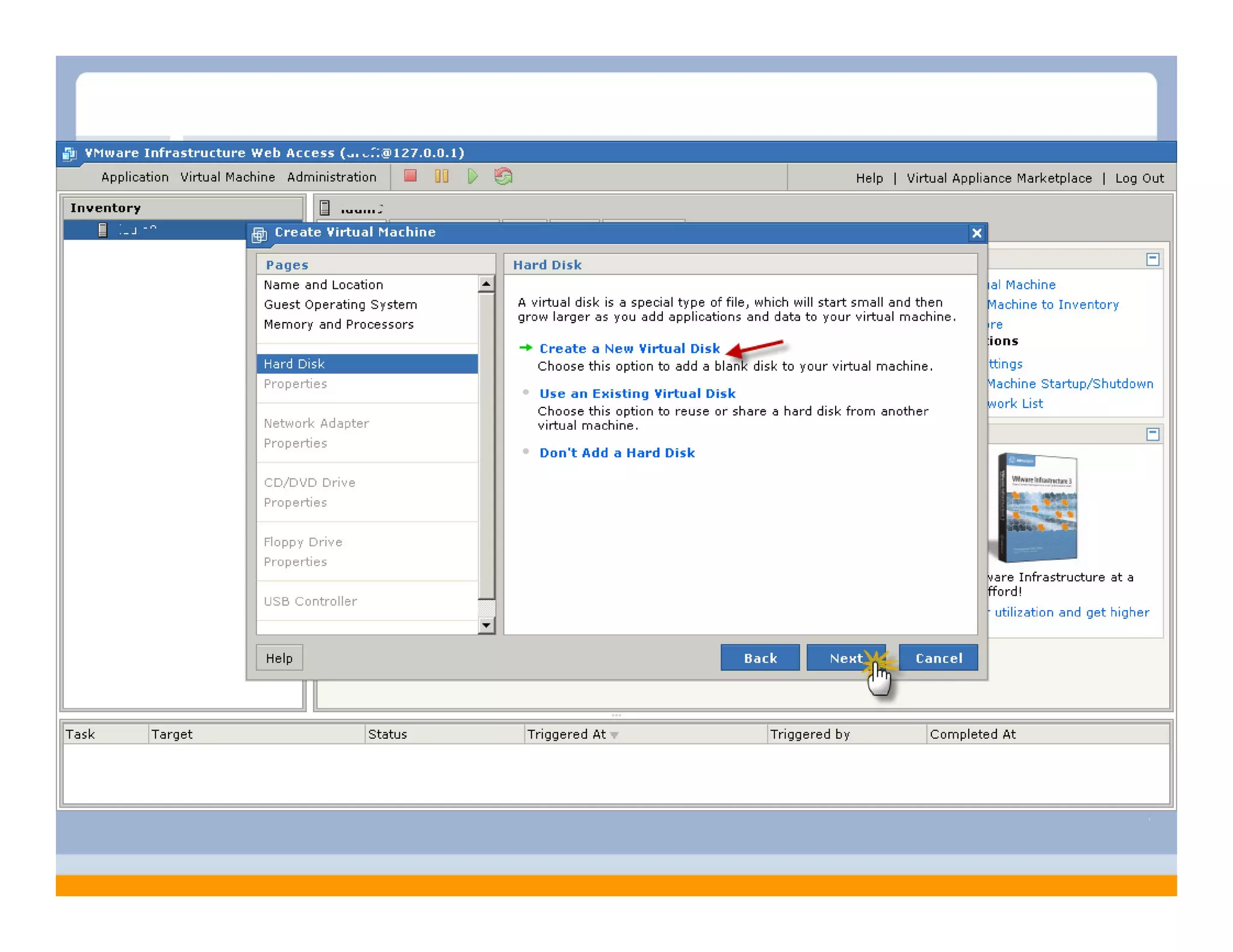The image size is (1233, 952).
Task: Click the Back button in wizard
Action: 760,658
